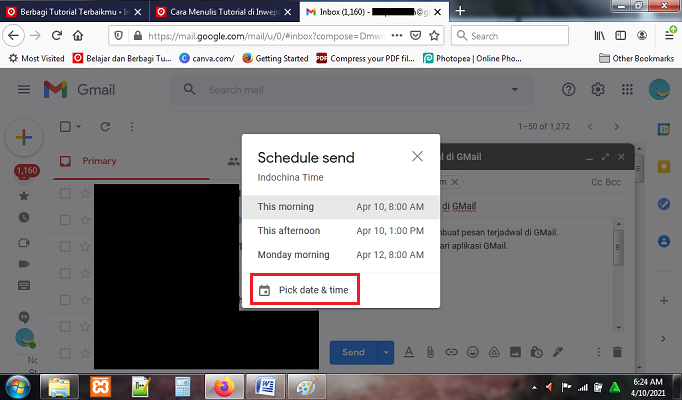682x400 pixels.
Task: Open Send options dropdown arrow
Action: tap(386, 352)
